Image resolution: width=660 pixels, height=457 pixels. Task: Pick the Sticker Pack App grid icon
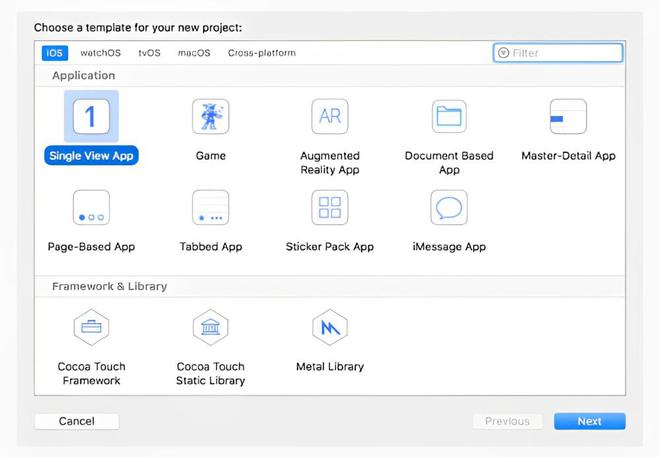[330, 207]
